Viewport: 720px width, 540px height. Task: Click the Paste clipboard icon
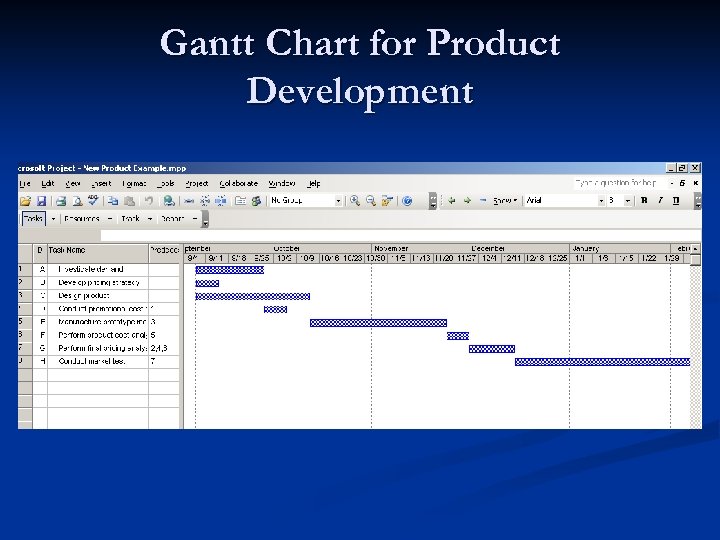[x=129, y=201]
